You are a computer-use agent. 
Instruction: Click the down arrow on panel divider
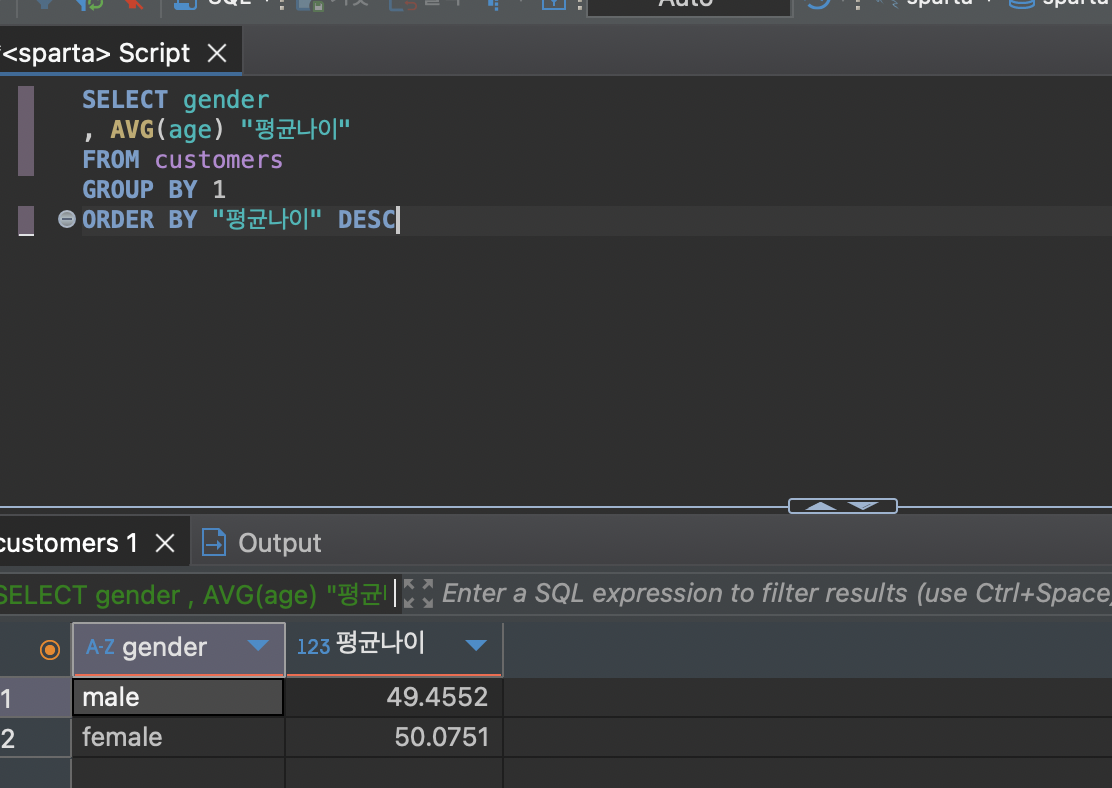[864, 506]
